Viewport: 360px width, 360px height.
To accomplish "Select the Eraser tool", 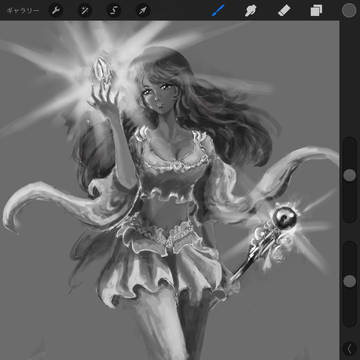I will pos(284,11).
